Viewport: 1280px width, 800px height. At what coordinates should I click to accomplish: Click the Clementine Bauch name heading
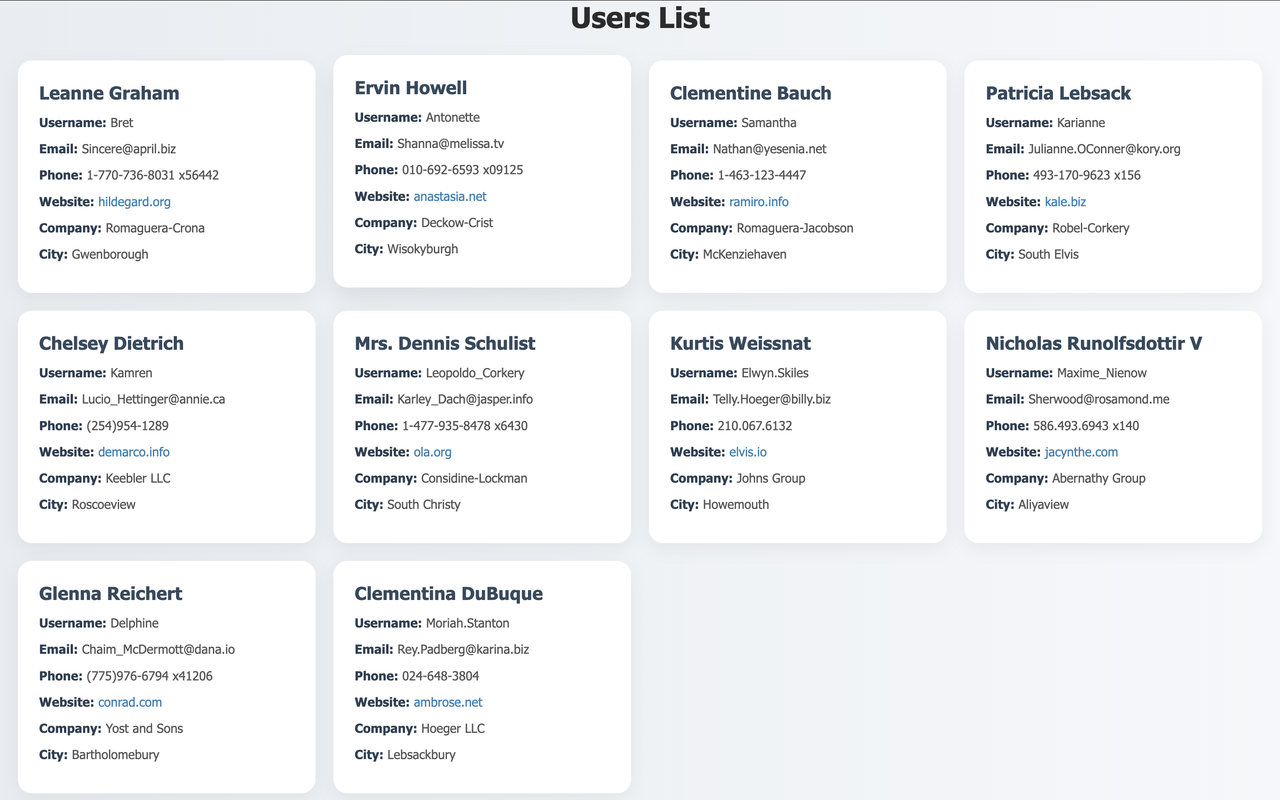coord(751,93)
